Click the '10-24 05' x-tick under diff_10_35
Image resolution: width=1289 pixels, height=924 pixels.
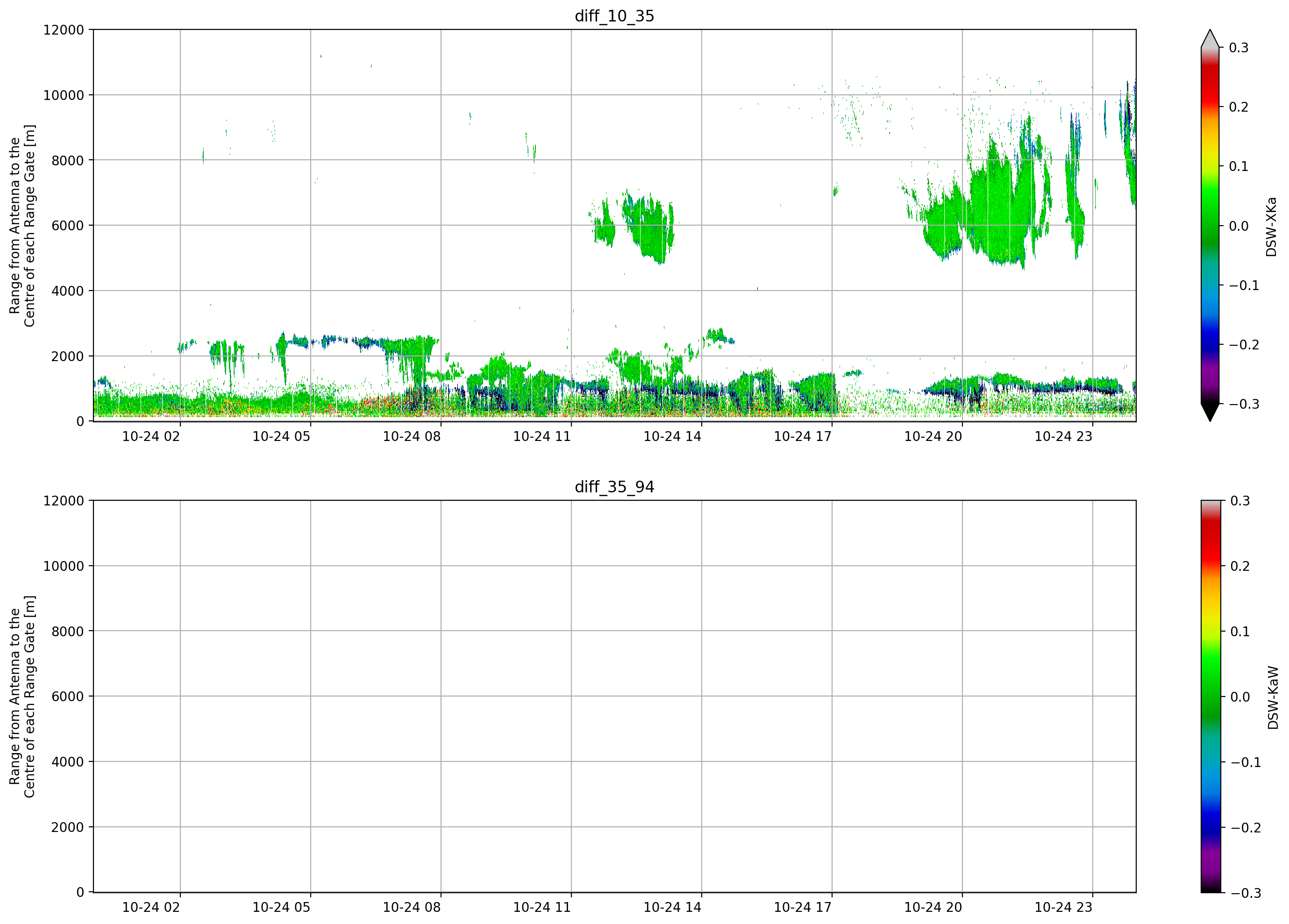[x=281, y=436]
